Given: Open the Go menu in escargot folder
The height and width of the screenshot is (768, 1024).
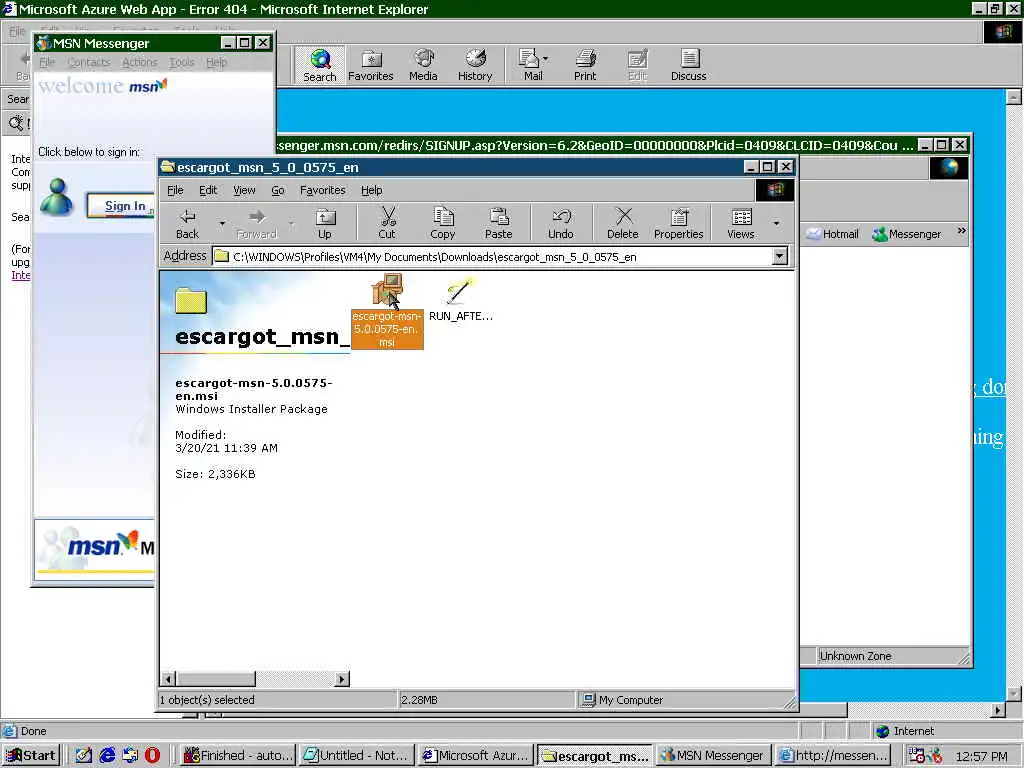Looking at the screenshot, I should pos(278,190).
